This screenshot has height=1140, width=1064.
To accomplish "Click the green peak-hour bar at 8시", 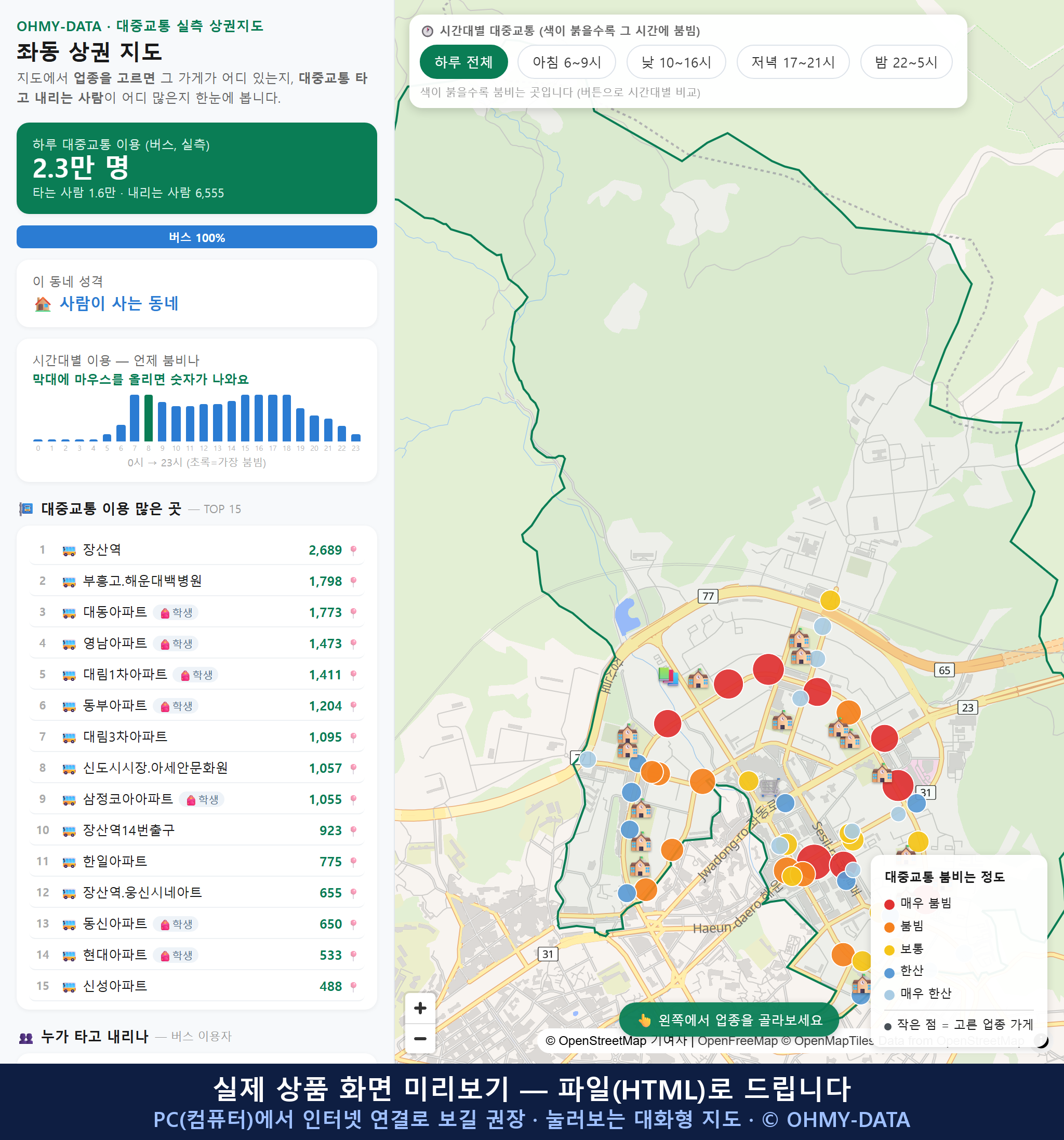I will pos(149,418).
